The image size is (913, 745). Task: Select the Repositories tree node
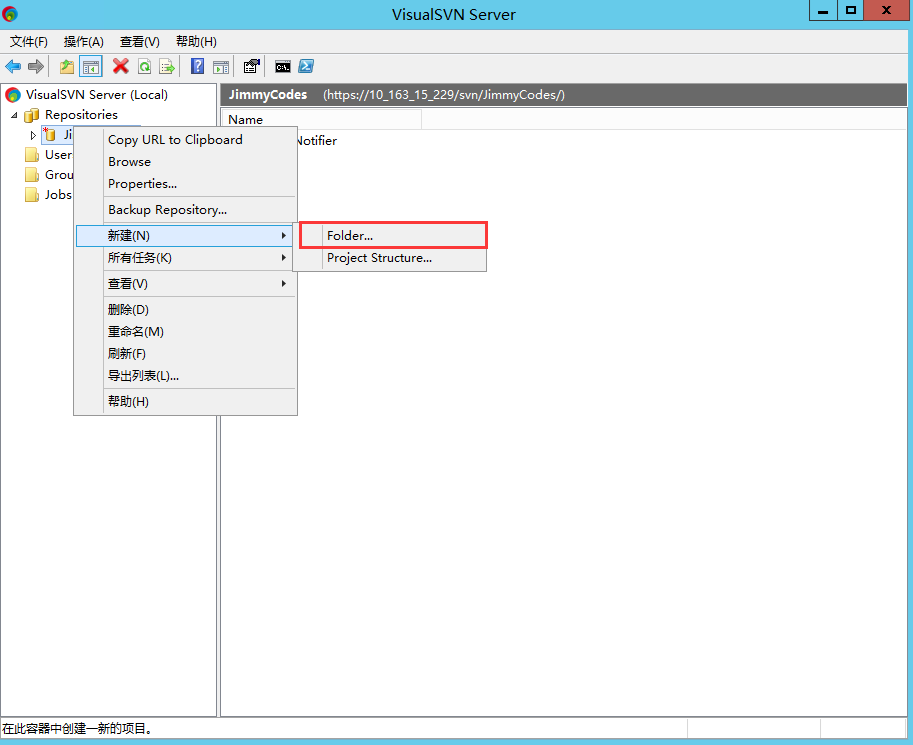click(81, 115)
